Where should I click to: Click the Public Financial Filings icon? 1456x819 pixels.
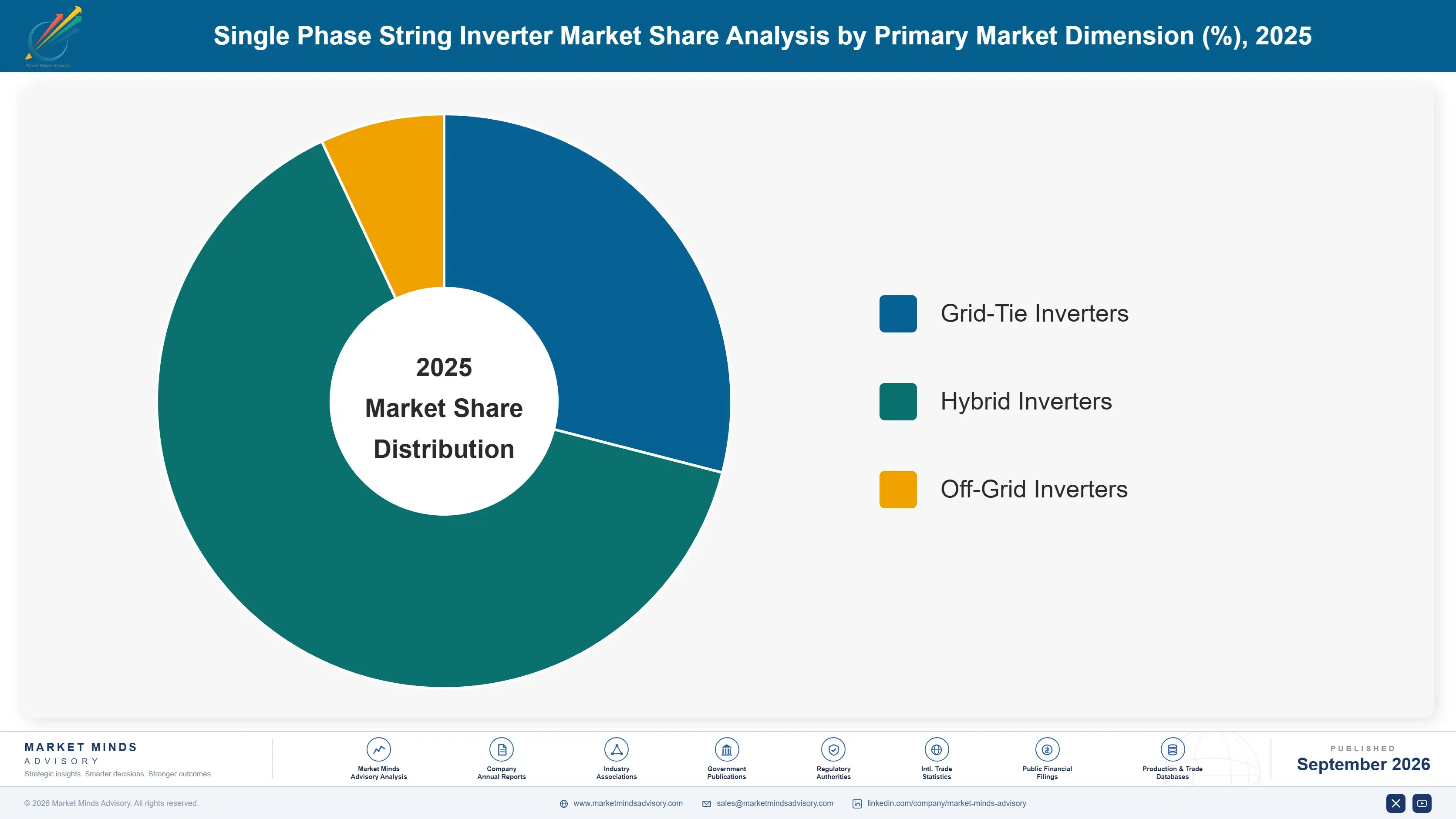pyautogui.click(x=1047, y=749)
